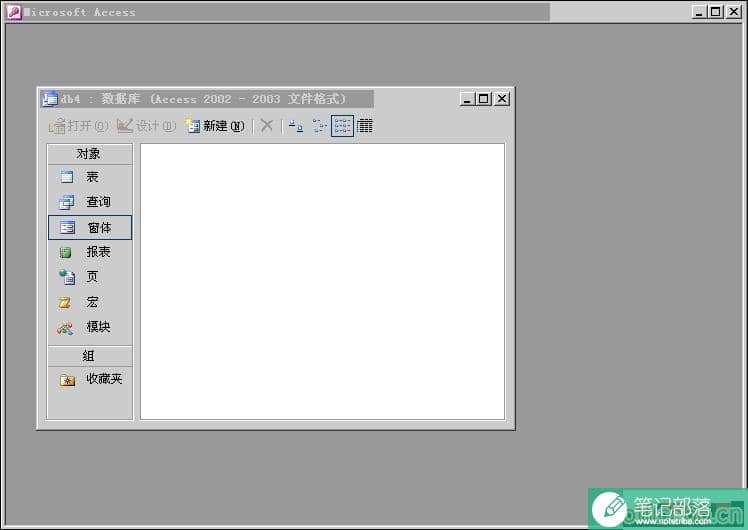Image resolution: width=748 pixels, height=530 pixels.
Task: Click the 打开 (Open) toolbar button
Action: pos(79,126)
